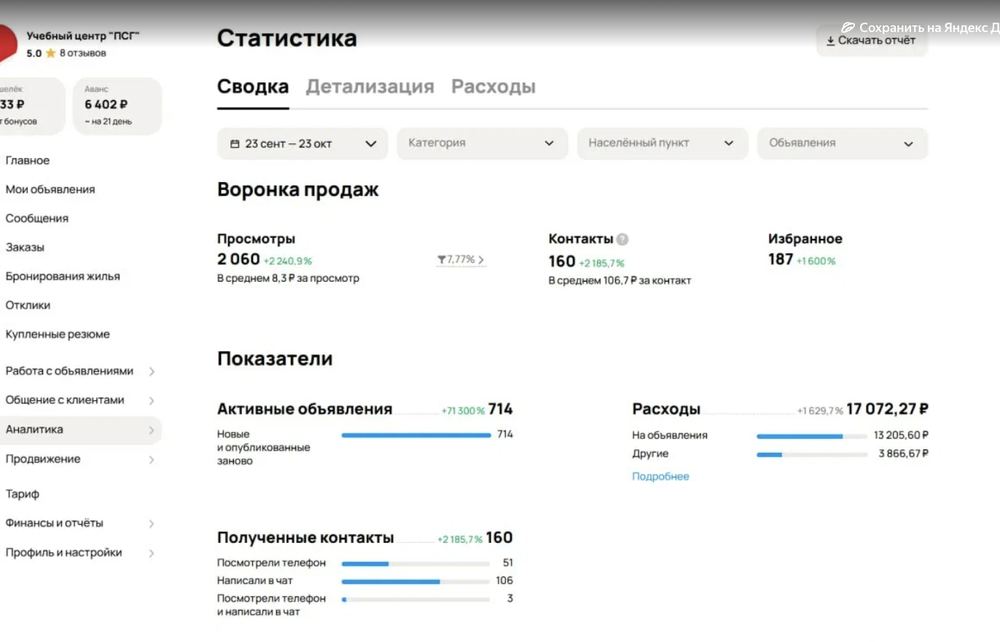Image resolution: width=1000 pixels, height=642 pixels.
Task: Open Бронирования жилья in sidebar
Action: (62, 276)
